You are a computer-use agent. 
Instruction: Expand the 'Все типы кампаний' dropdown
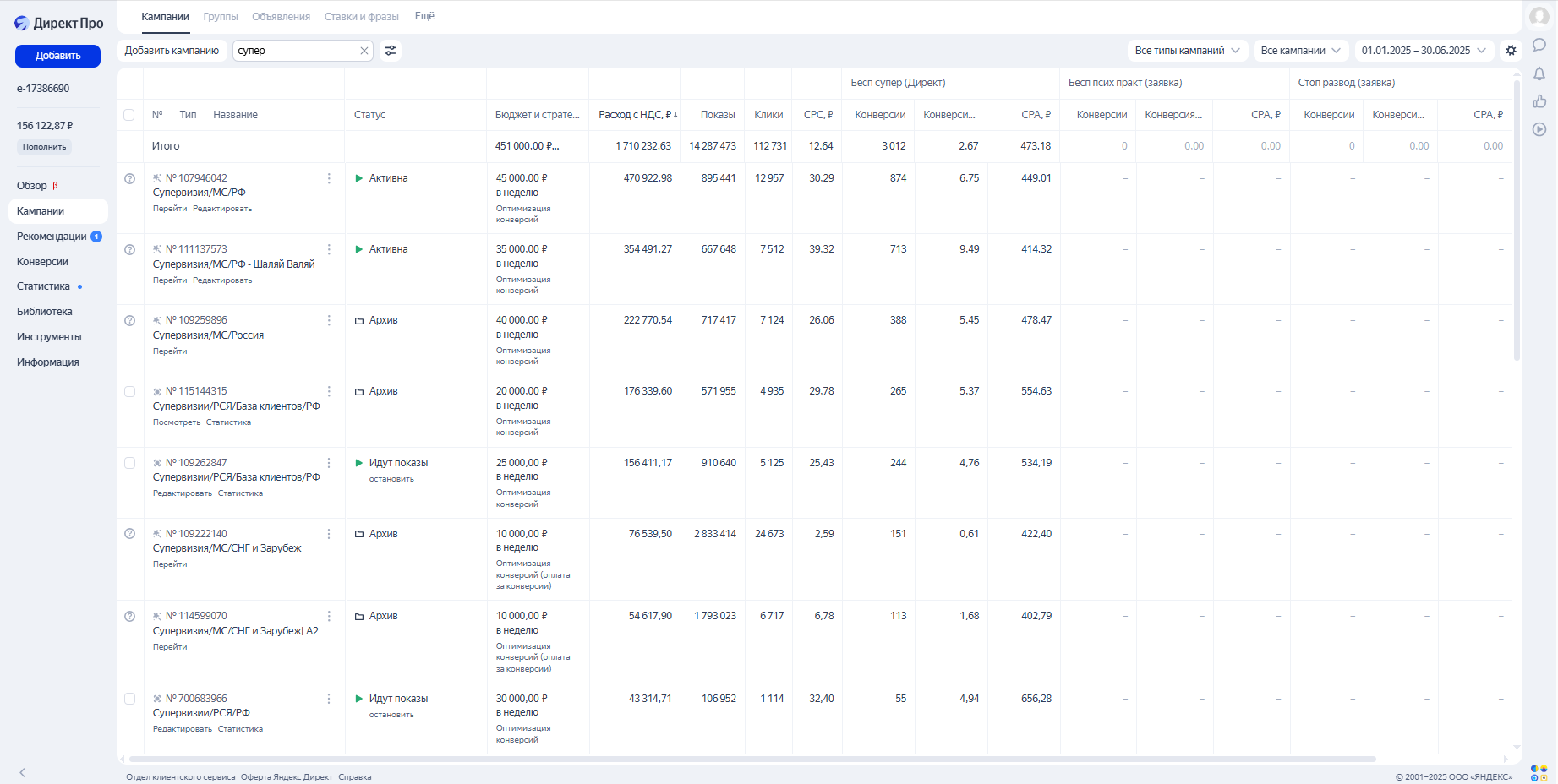point(1187,51)
